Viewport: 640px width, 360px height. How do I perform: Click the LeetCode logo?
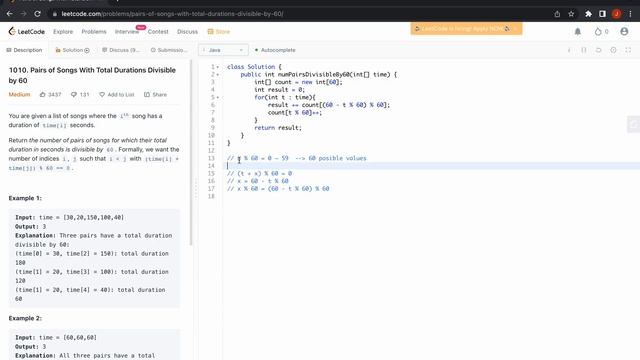27,31
